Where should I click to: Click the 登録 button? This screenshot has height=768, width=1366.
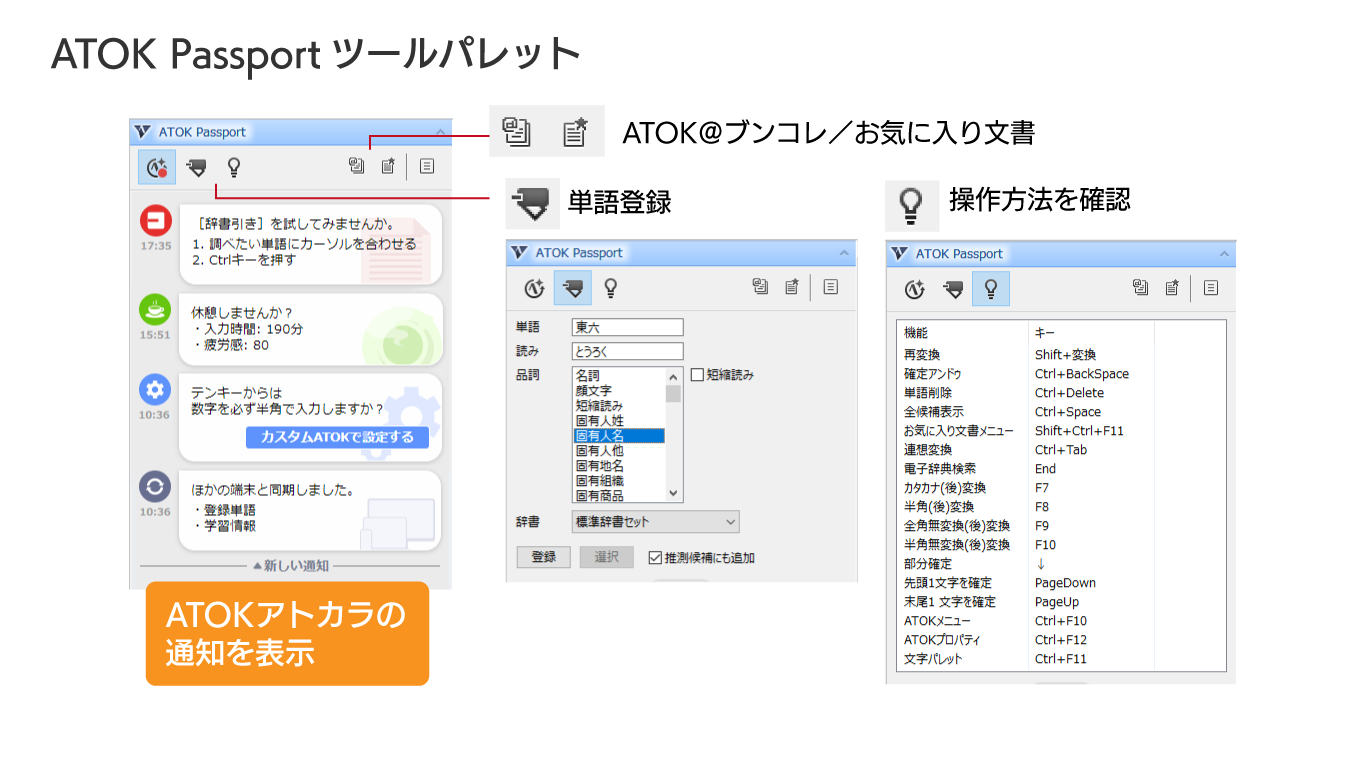tap(543, 557)
